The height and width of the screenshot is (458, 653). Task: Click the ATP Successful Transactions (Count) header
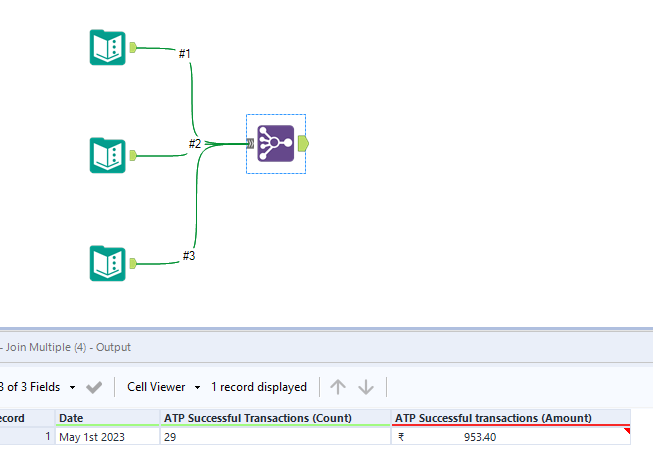pyautogui.click(x=276, y=418)
